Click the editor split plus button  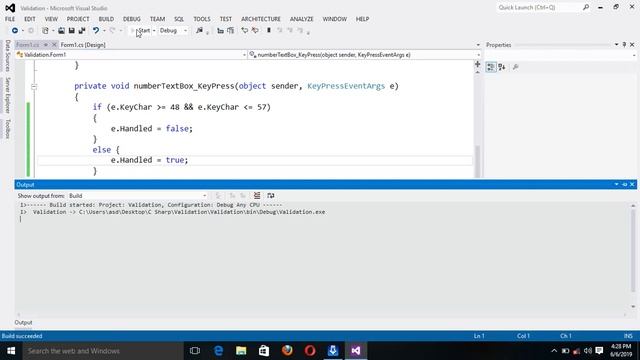[x=478, y=64]
